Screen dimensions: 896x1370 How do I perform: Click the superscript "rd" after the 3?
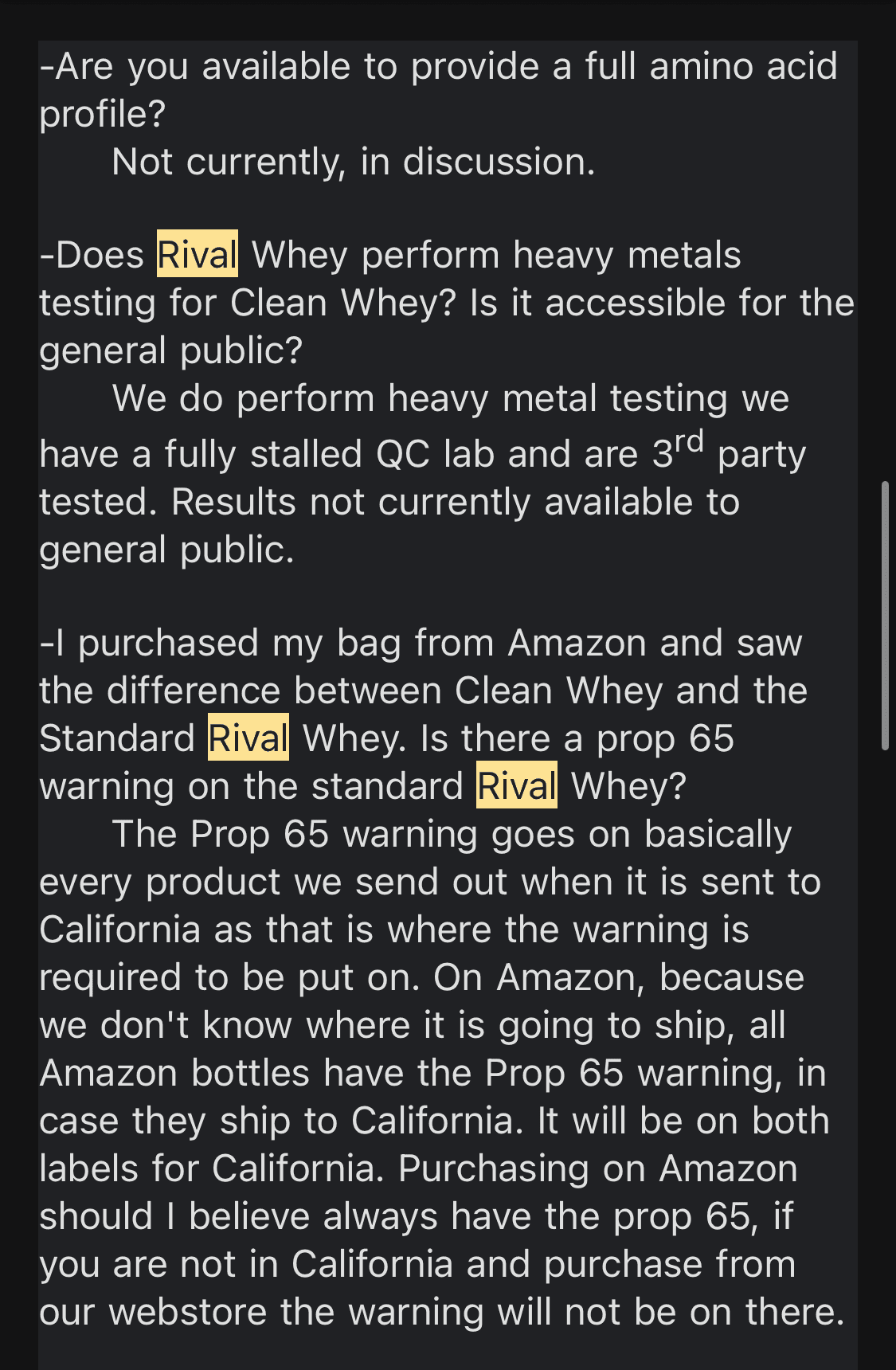689,442
